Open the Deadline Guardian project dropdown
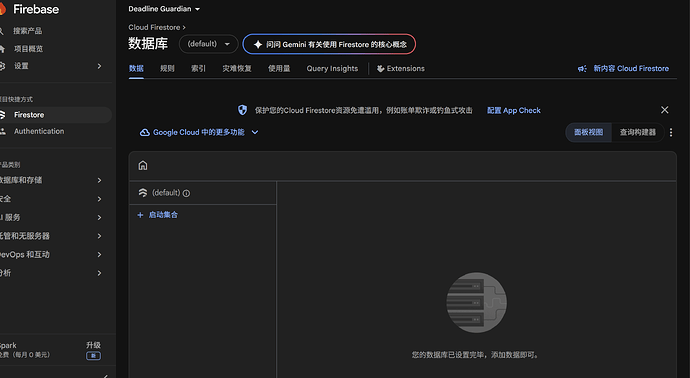The height and width of the screenshot is (378, 690). tap(164, 9)
